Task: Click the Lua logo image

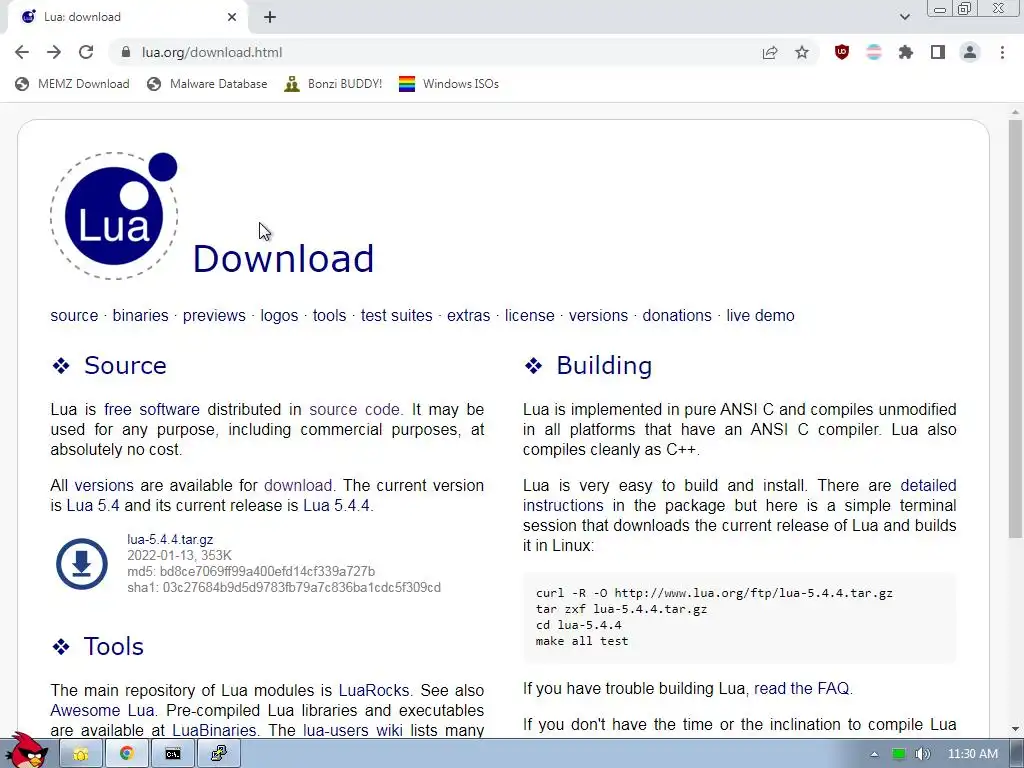Action: pos(114,216)
